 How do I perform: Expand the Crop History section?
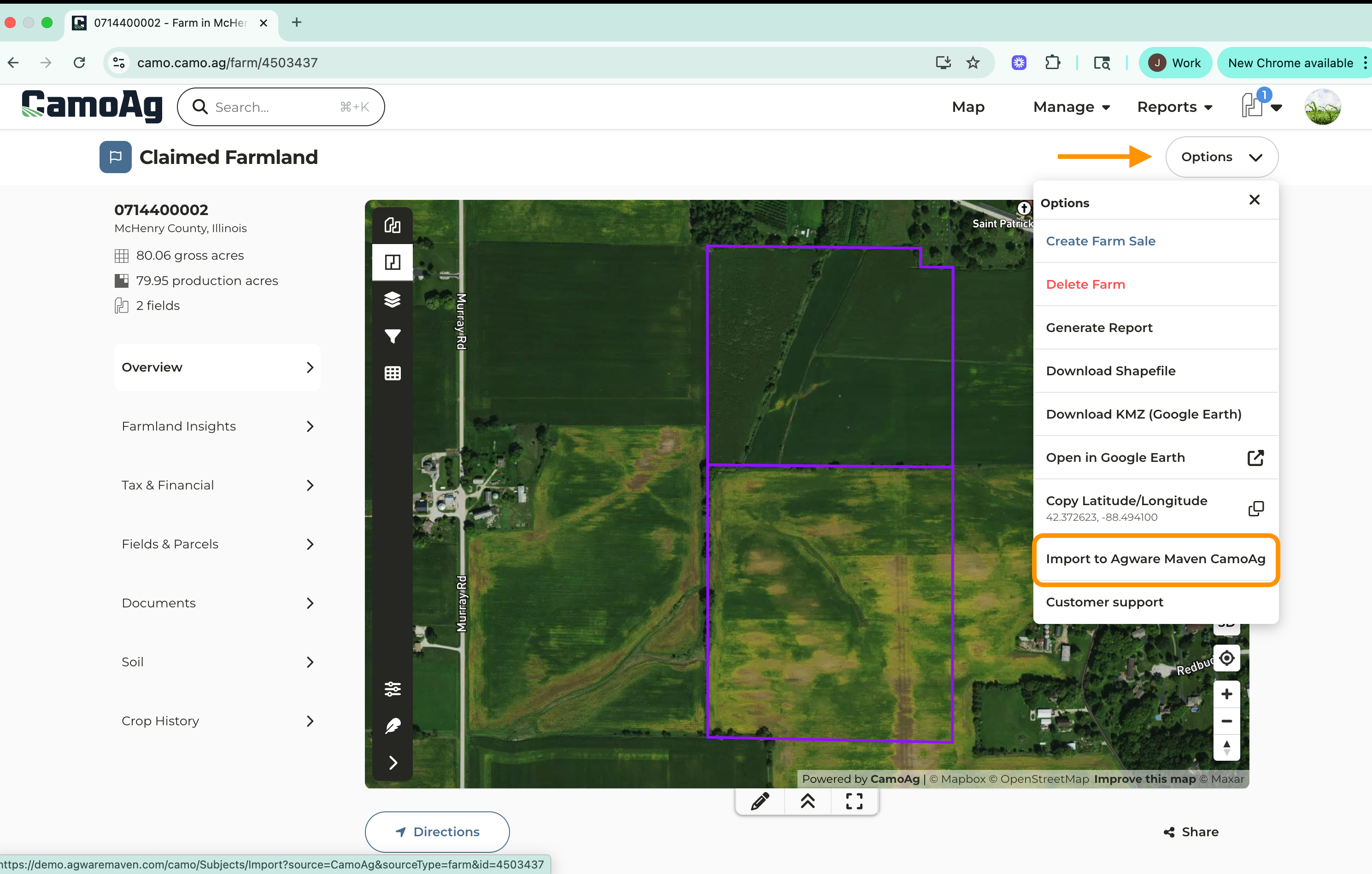(x=217, y=721)
